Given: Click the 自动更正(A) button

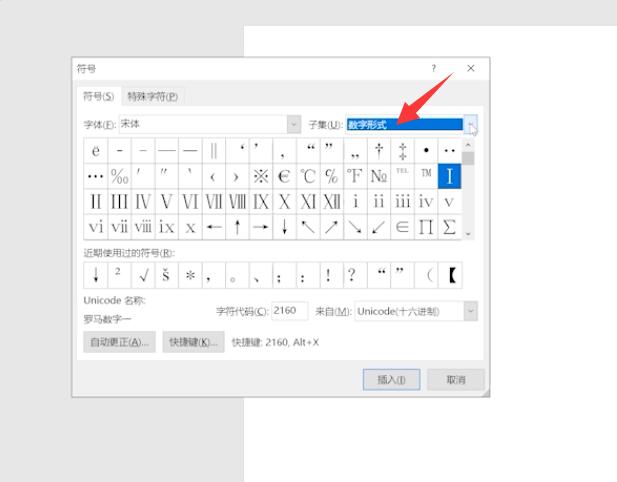Looking at the screenshot, I should point(120,342).
